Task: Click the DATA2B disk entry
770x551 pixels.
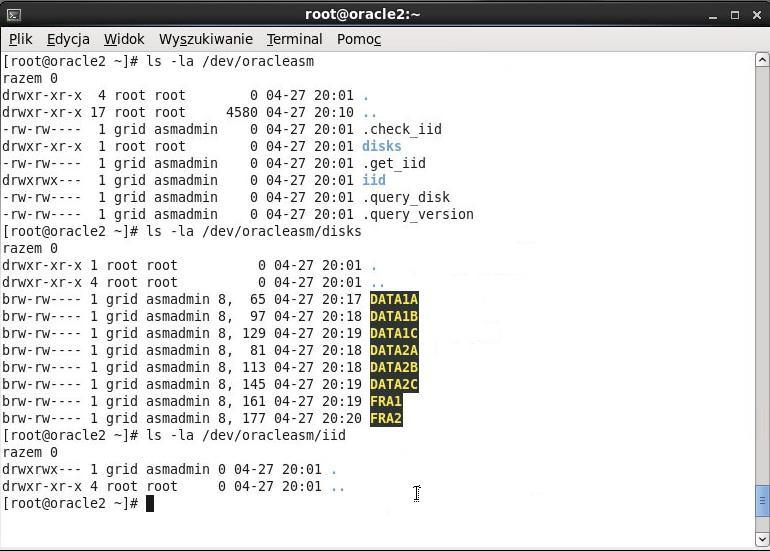Action: tap(394, 367)
